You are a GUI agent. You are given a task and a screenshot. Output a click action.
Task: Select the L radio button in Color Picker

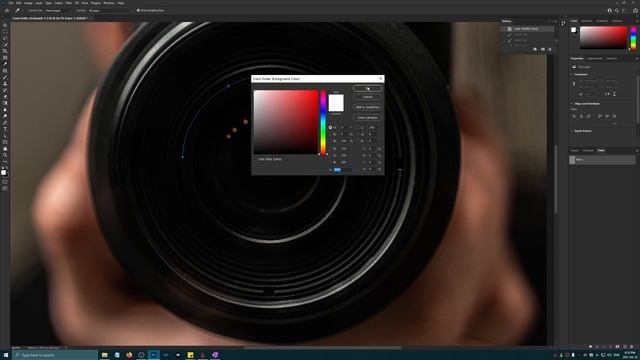[358, 128]
